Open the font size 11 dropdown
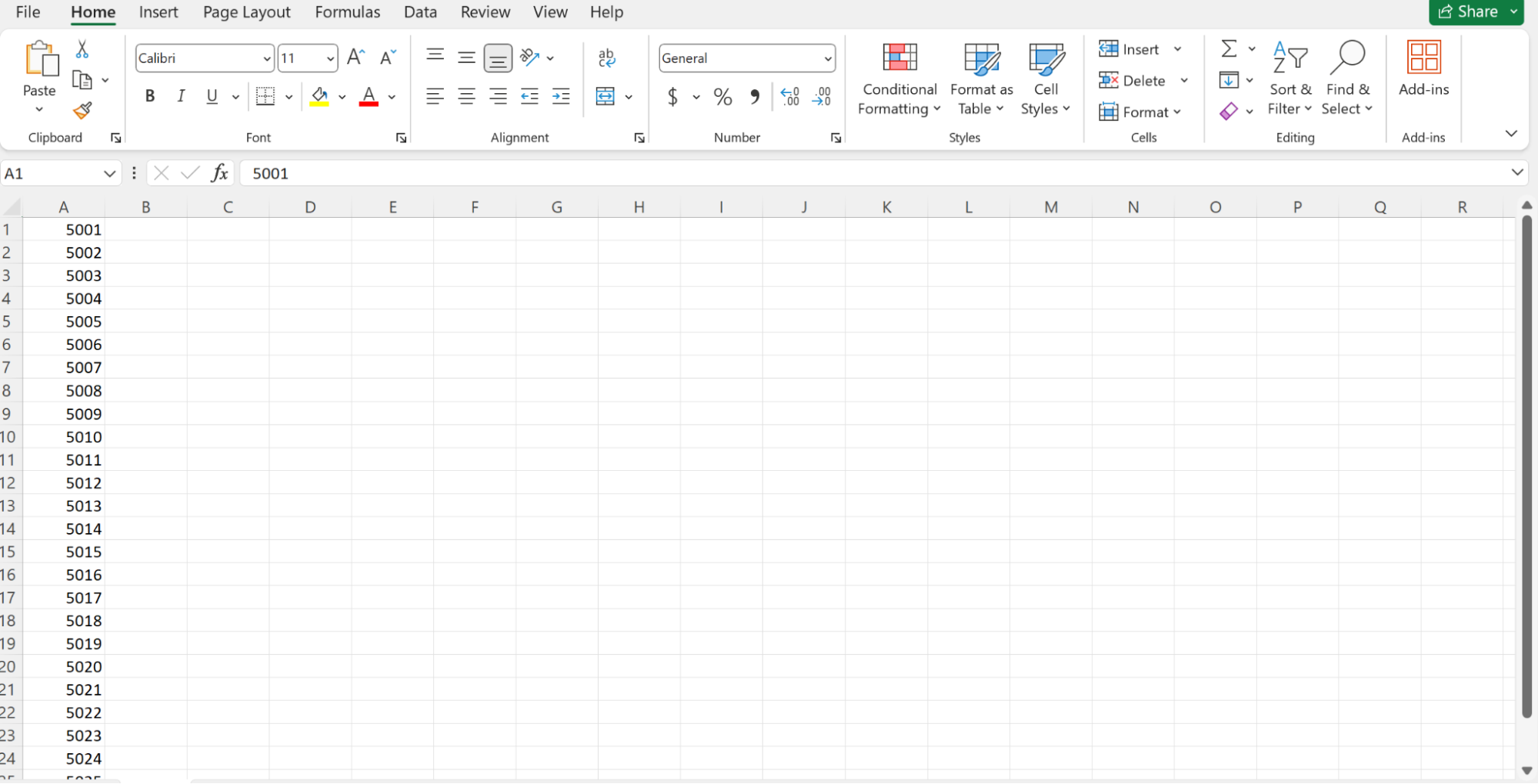 click(330, 58)
